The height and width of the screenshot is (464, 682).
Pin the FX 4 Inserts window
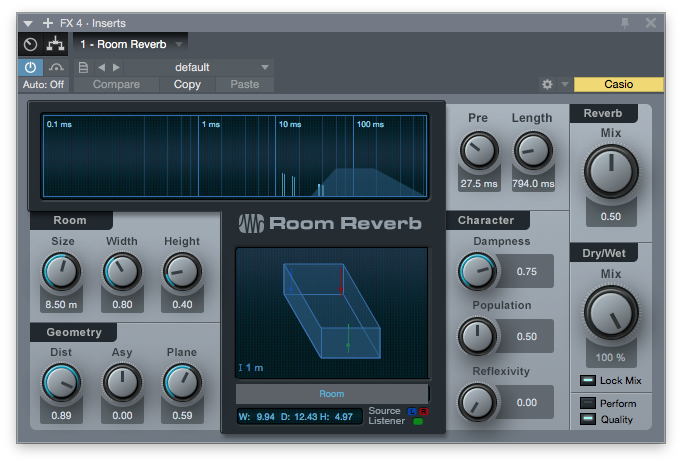tap(625, 22)
